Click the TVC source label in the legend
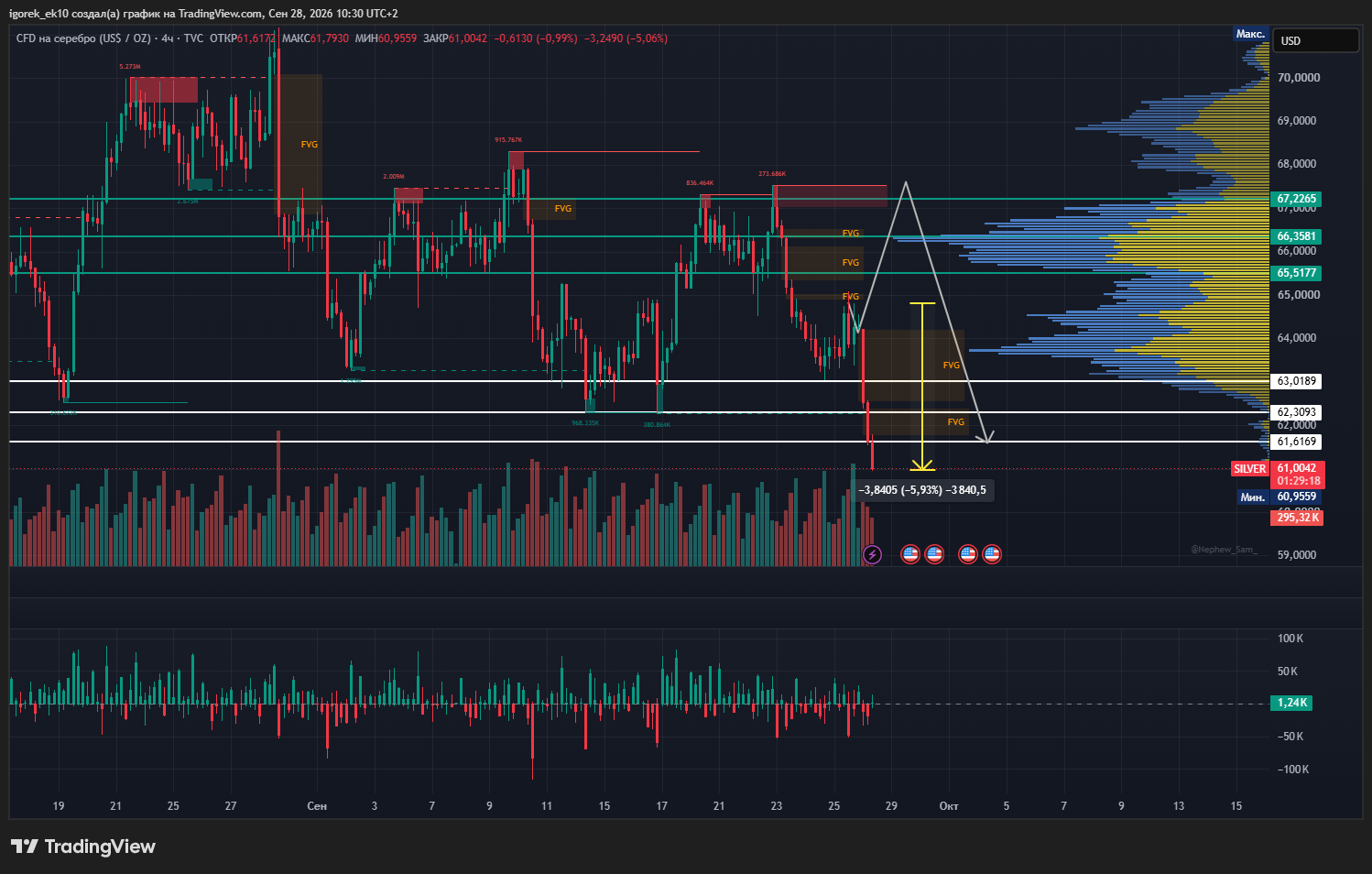The height and width of the screenshot is (874, 1372). click(x=193, y=38)
